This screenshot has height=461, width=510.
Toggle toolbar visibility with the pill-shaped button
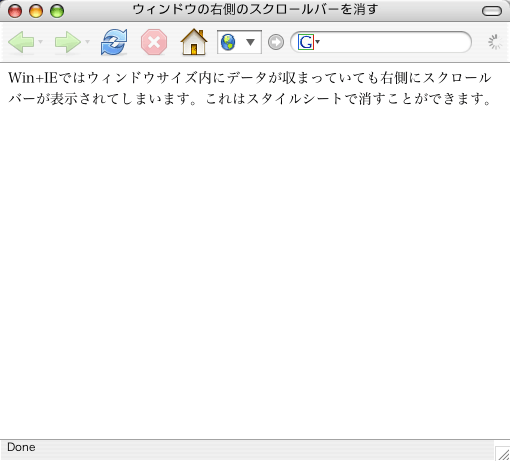coord(492,11)
